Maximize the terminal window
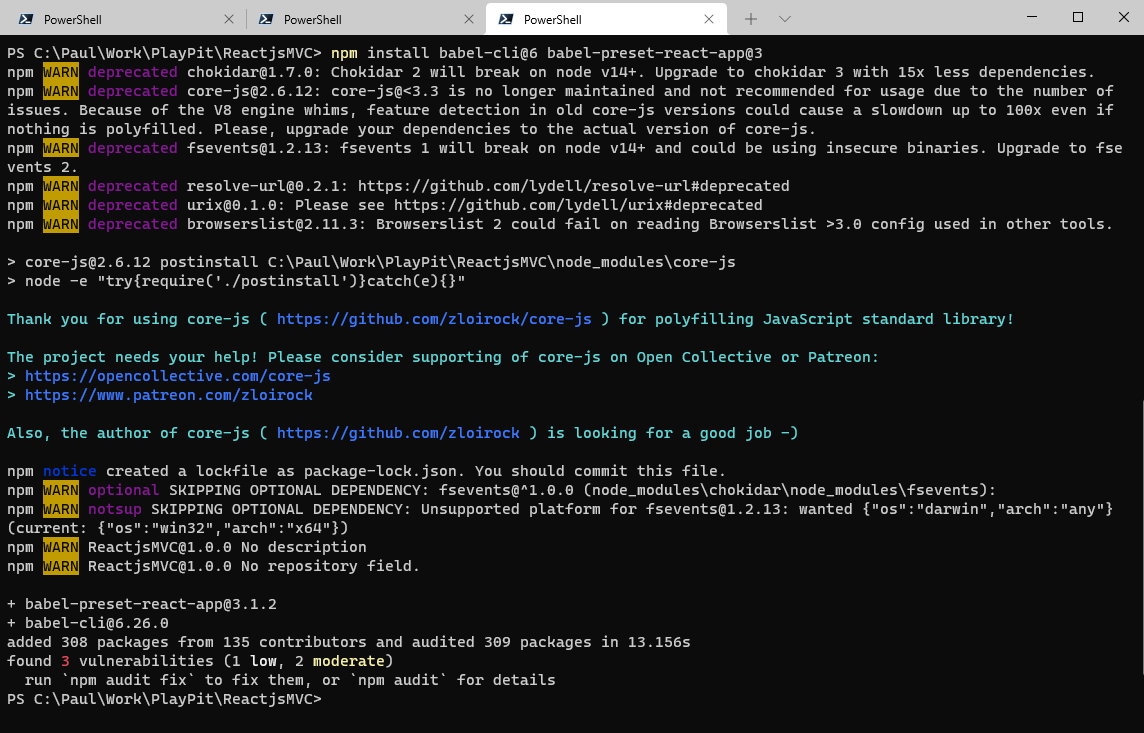This screenshot has width=1144, height=733. [x=1078, y=17]
